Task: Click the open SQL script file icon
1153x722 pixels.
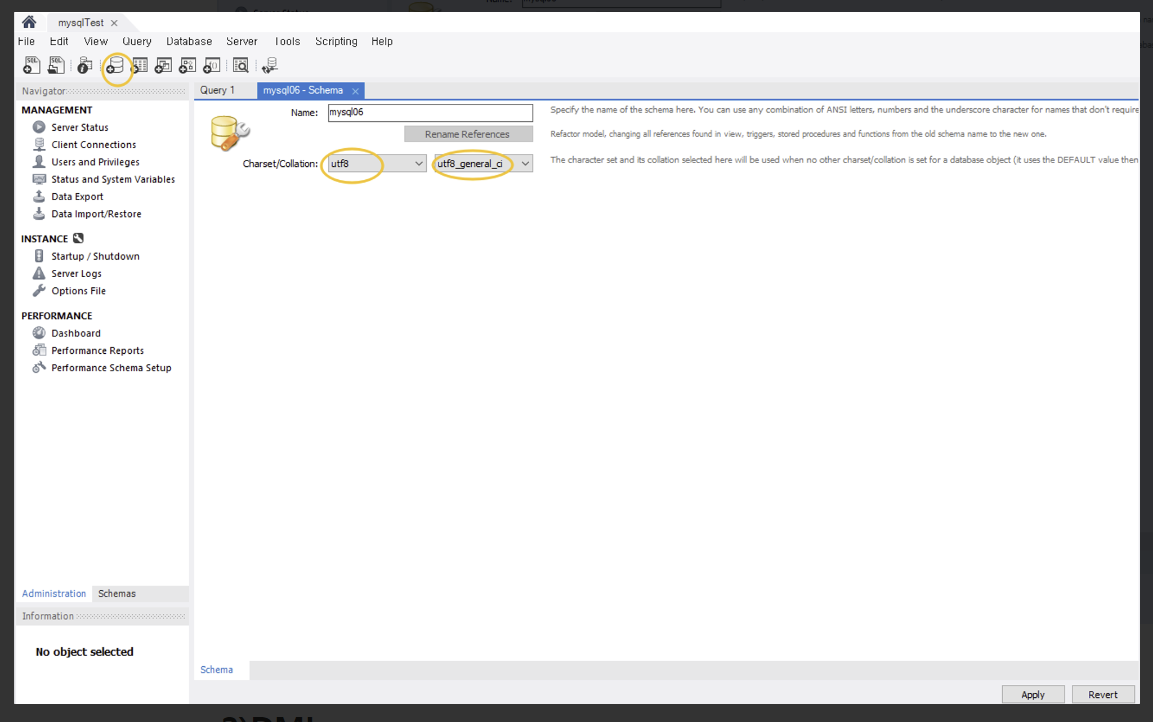Action: click(x=56, y=65)
